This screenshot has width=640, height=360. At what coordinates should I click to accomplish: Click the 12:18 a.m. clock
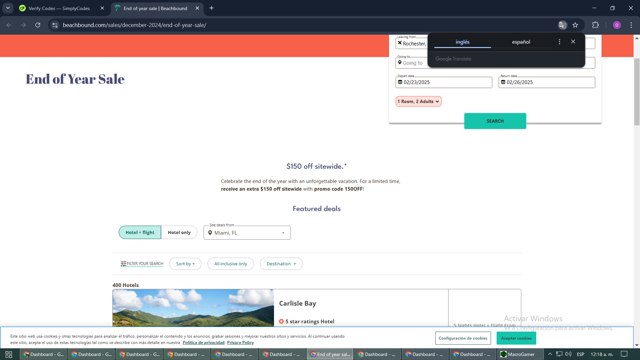[602, 354]
